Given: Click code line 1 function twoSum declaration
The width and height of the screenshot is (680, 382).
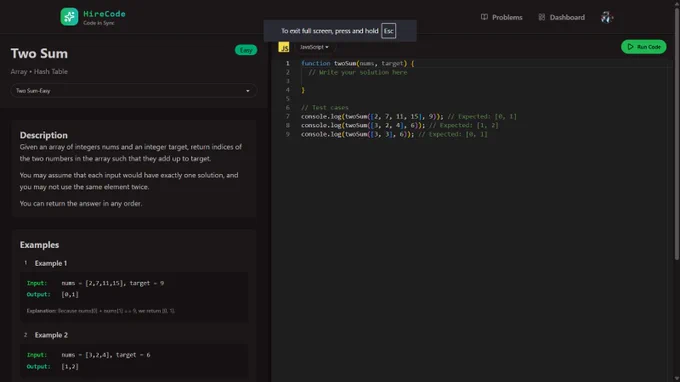Looking at the screenshot, I should pos(357,63).
